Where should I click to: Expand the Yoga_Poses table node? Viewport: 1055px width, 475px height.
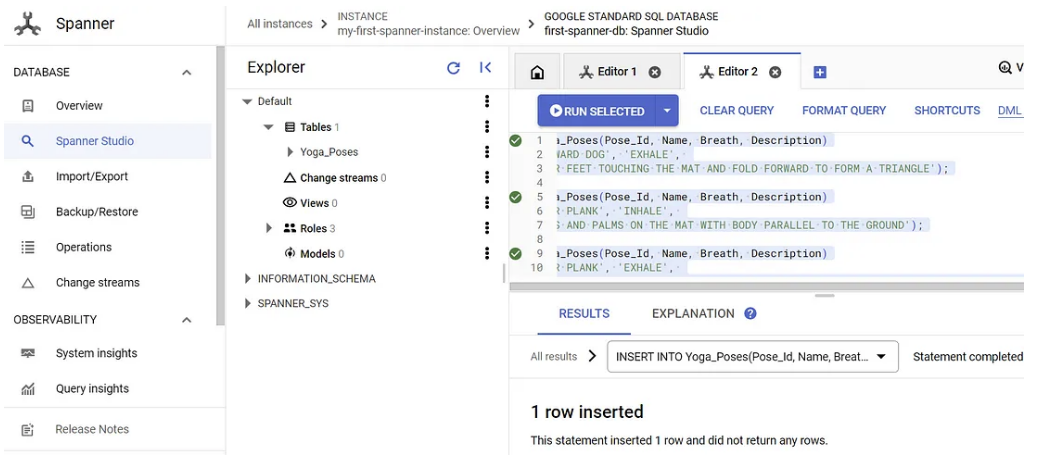coord(290,152)
